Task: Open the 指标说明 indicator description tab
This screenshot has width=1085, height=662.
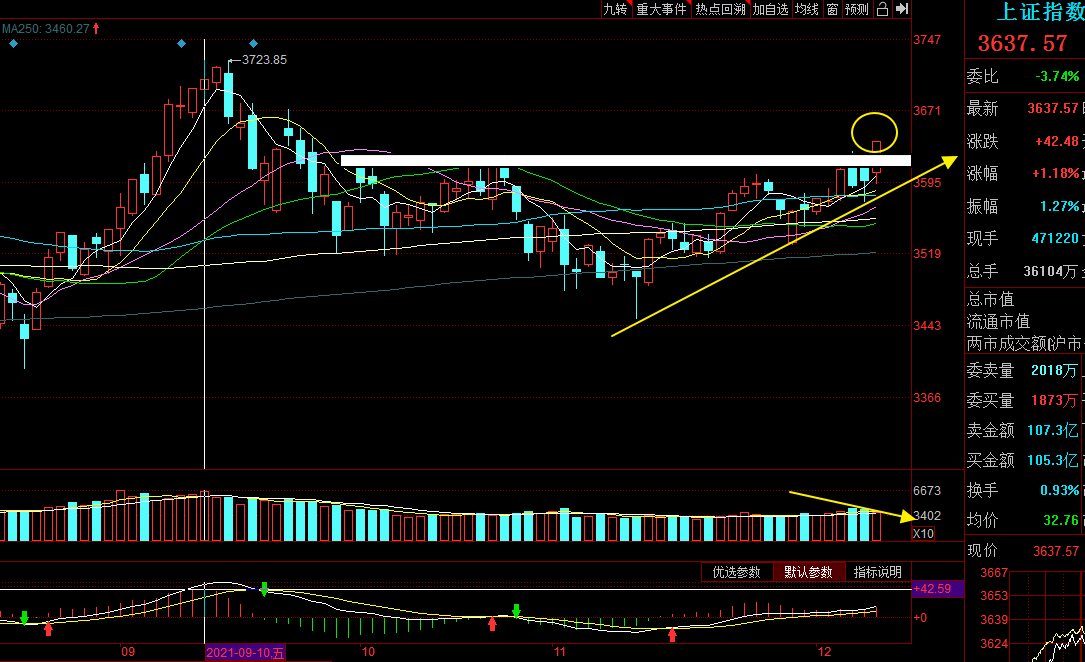Action: pyautogui.click(x=877, y=572)
